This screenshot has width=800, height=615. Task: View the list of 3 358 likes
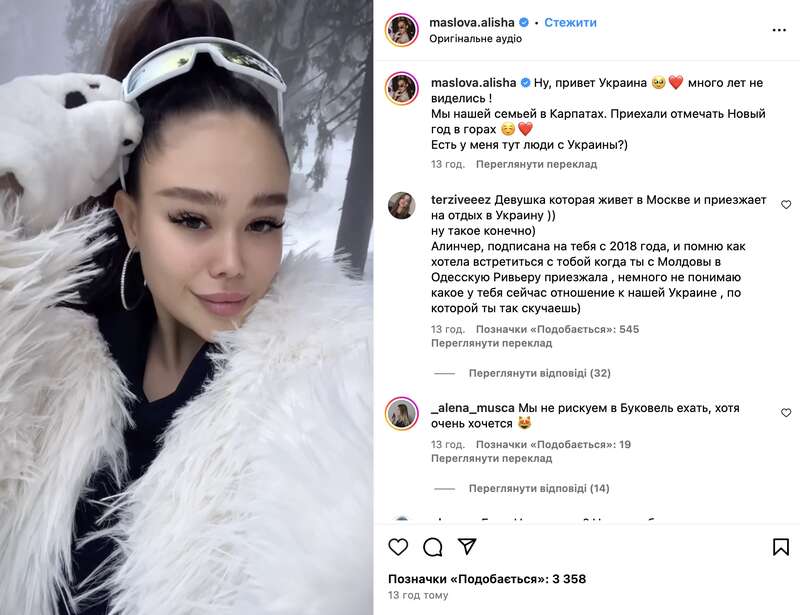point(487,579)
